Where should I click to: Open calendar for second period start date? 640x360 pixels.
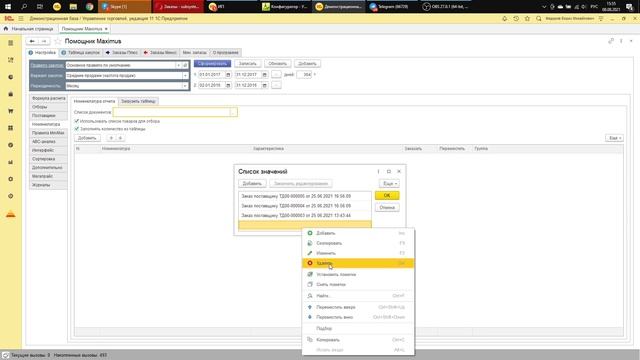(228, 85)
